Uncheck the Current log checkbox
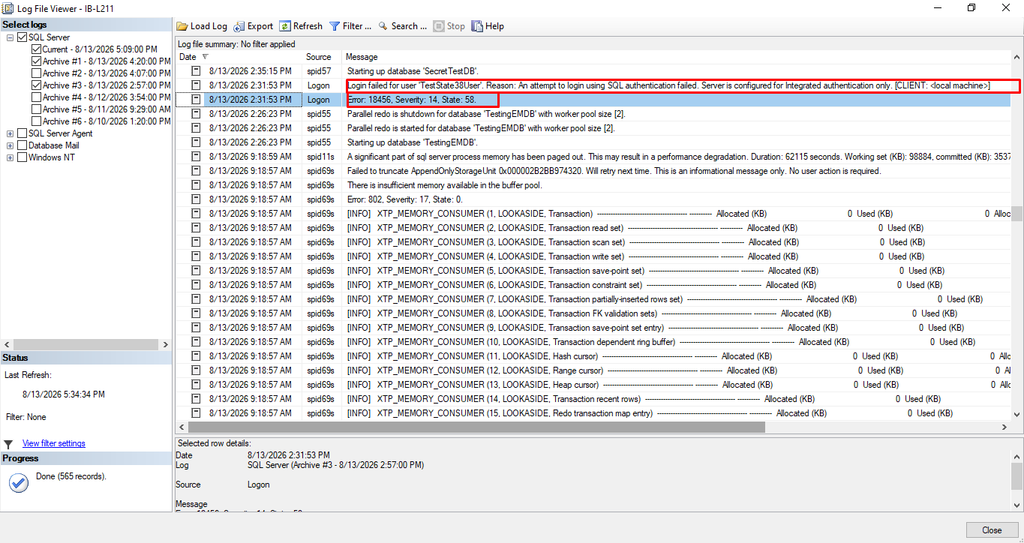This screenshot has height=543, width=1024. tap(36, 50)
